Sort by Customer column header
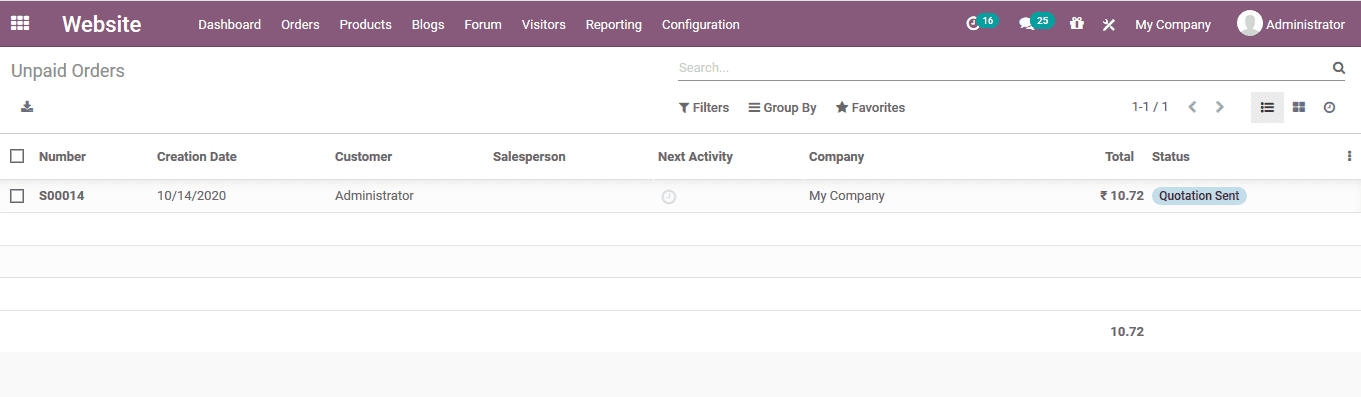1361x397 pixels. point(363,156)
